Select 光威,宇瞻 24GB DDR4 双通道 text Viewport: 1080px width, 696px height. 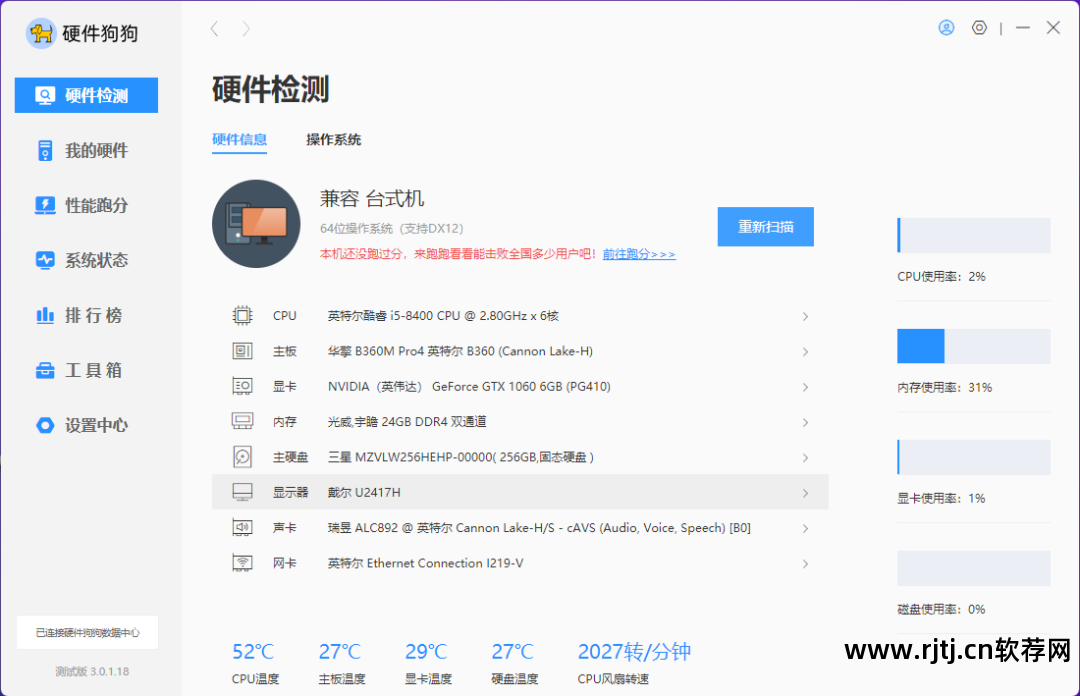(407, 422)
